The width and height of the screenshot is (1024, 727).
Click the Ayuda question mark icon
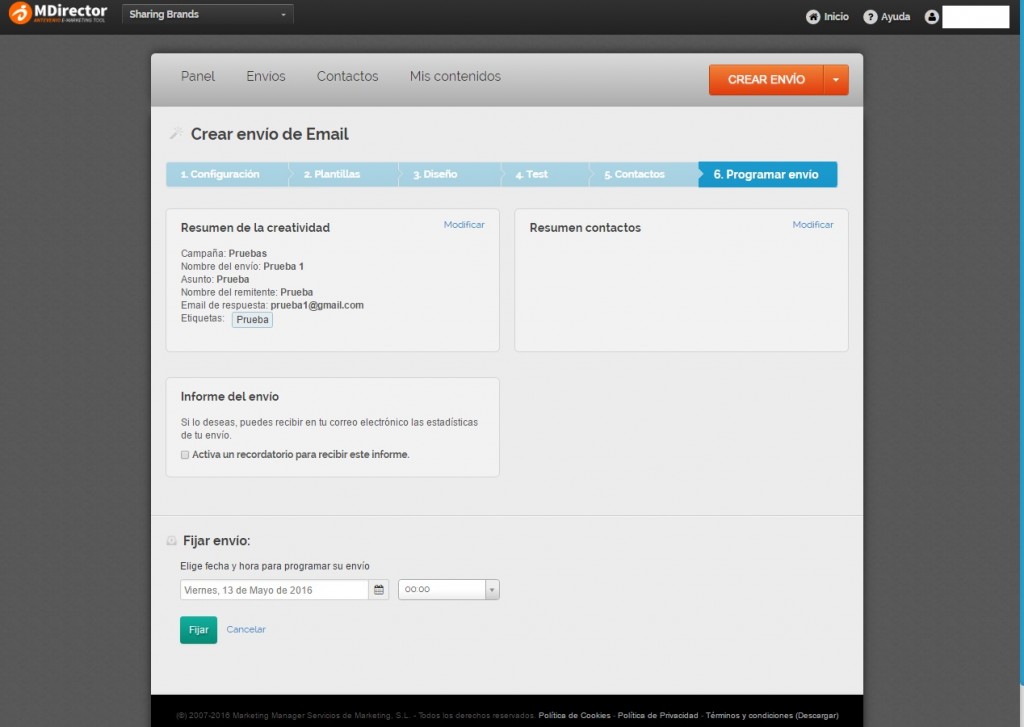tap(871, 17)
